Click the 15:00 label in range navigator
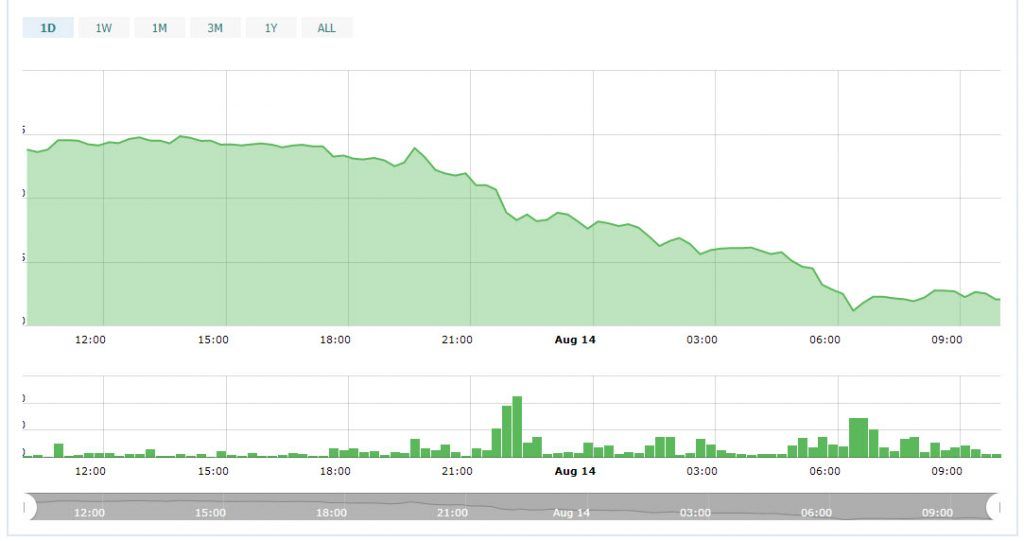 210,512
